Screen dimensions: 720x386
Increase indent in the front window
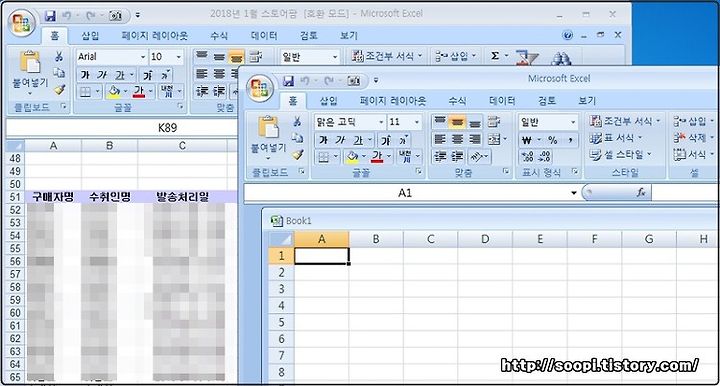(457, 157)
